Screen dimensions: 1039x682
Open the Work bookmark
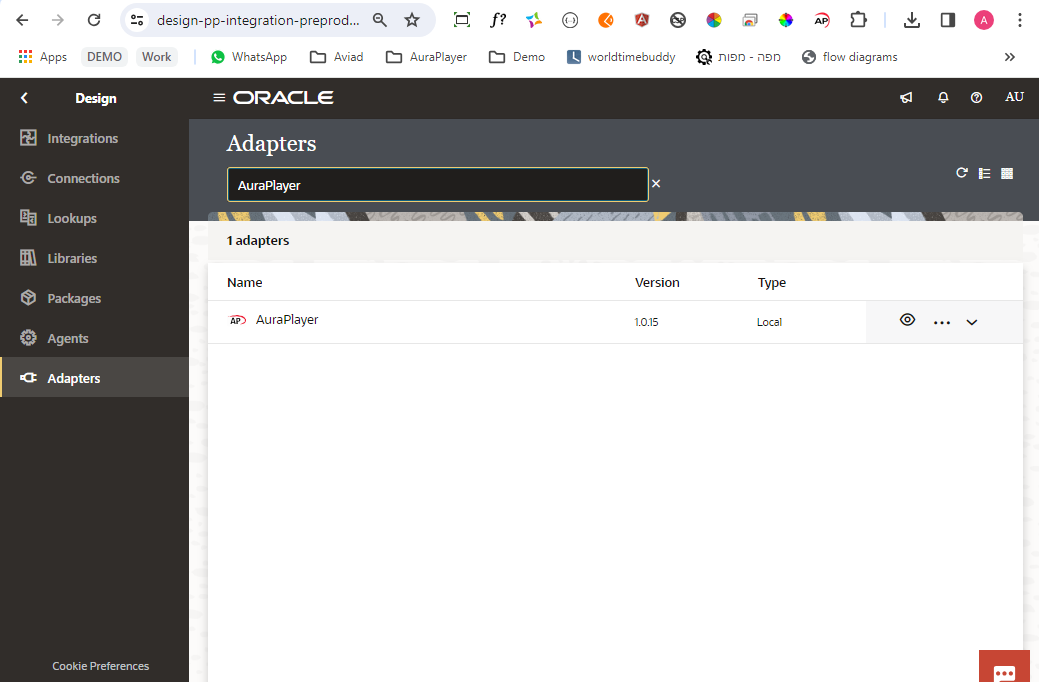pyautogui.click(x=156, y=57)
